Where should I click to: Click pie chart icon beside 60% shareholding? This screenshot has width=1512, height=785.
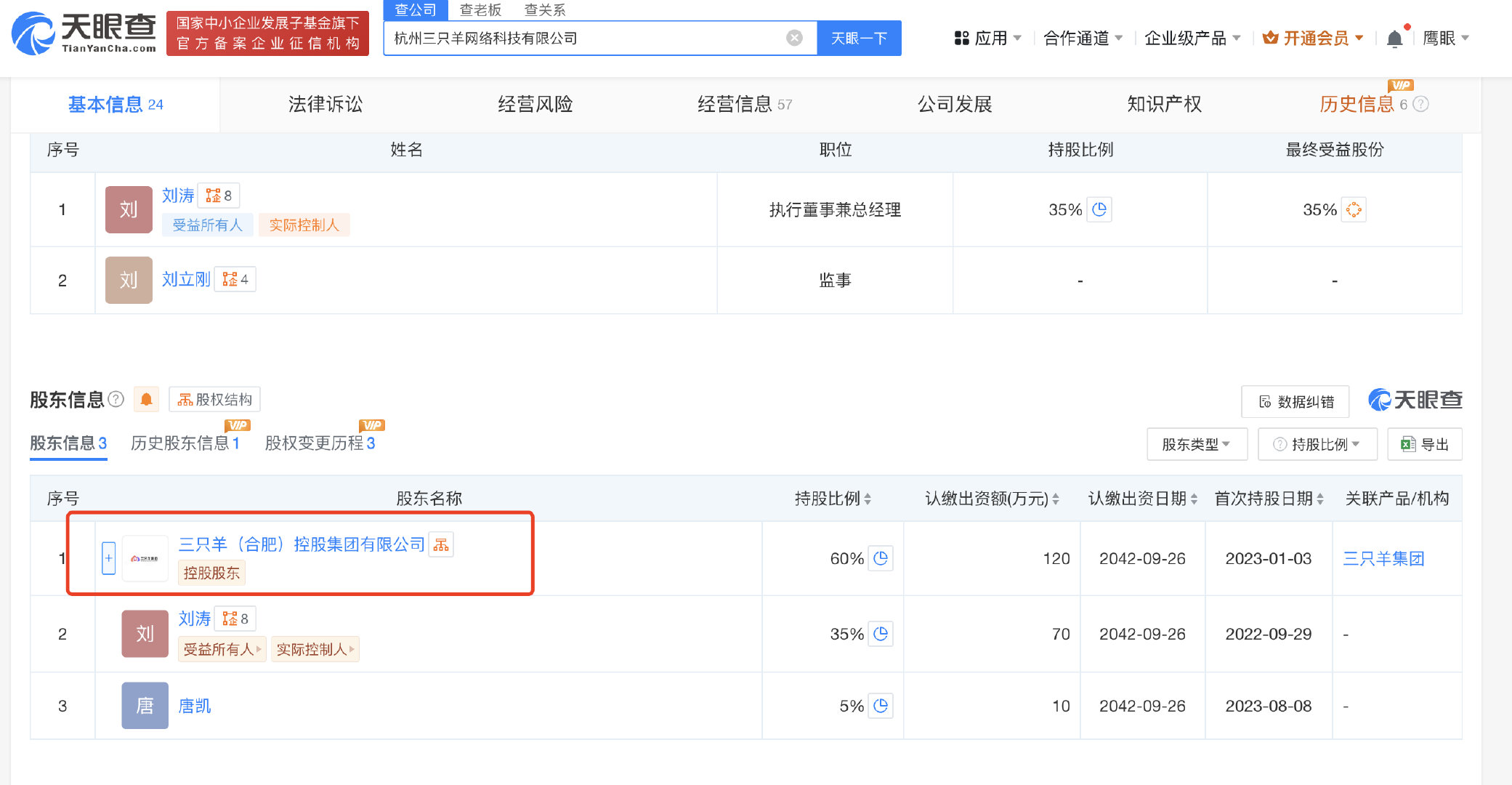coord(881,558)
